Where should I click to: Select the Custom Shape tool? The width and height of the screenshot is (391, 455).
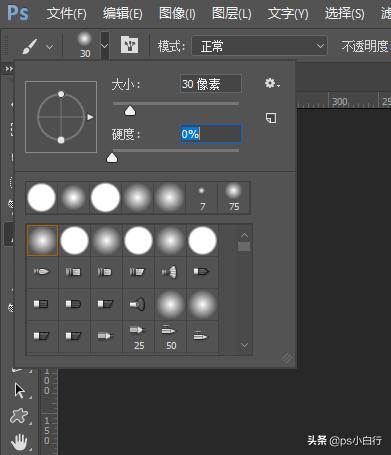pyautogui.click(x=19, y=416)
